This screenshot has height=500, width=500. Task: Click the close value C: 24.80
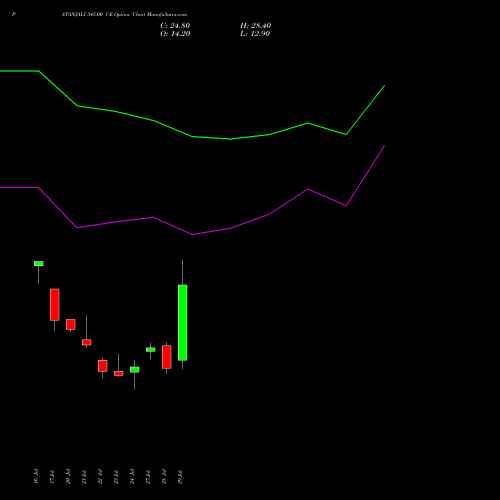tap(175, 26)
